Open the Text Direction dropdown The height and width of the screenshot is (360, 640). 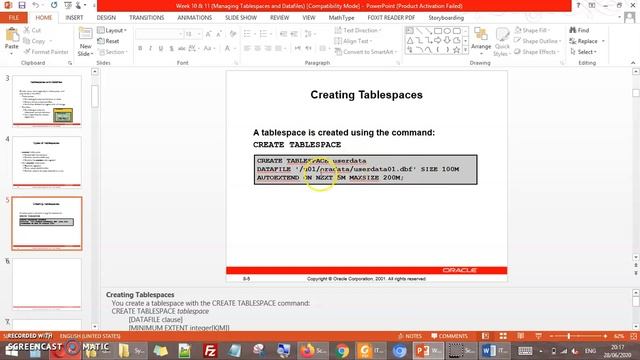(x=358, y=30)
